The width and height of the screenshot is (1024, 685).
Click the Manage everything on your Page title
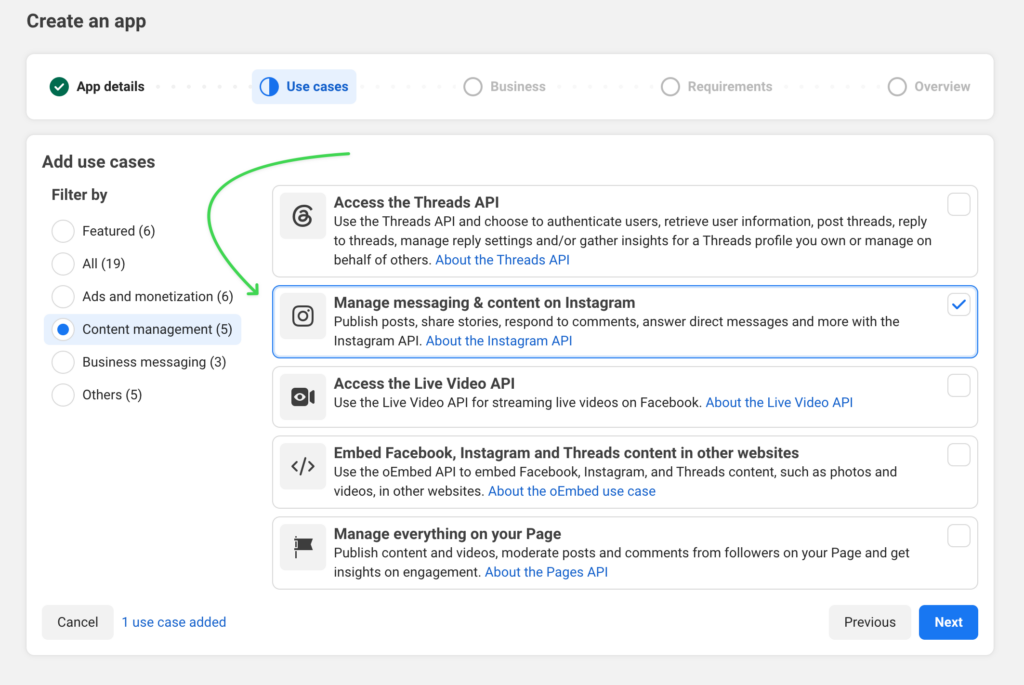click(447, 534)
